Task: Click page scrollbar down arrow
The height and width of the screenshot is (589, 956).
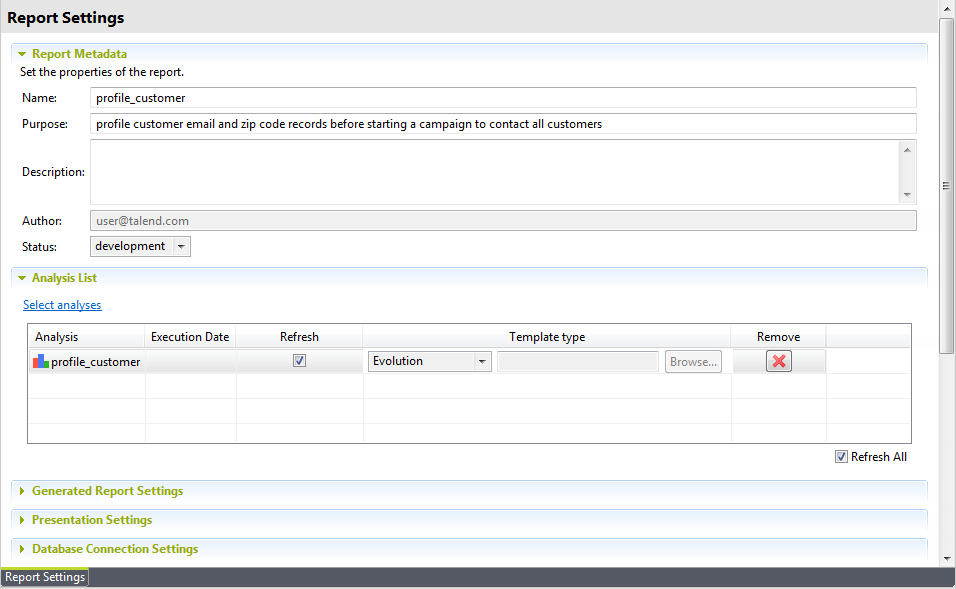Action: (947, 559)
